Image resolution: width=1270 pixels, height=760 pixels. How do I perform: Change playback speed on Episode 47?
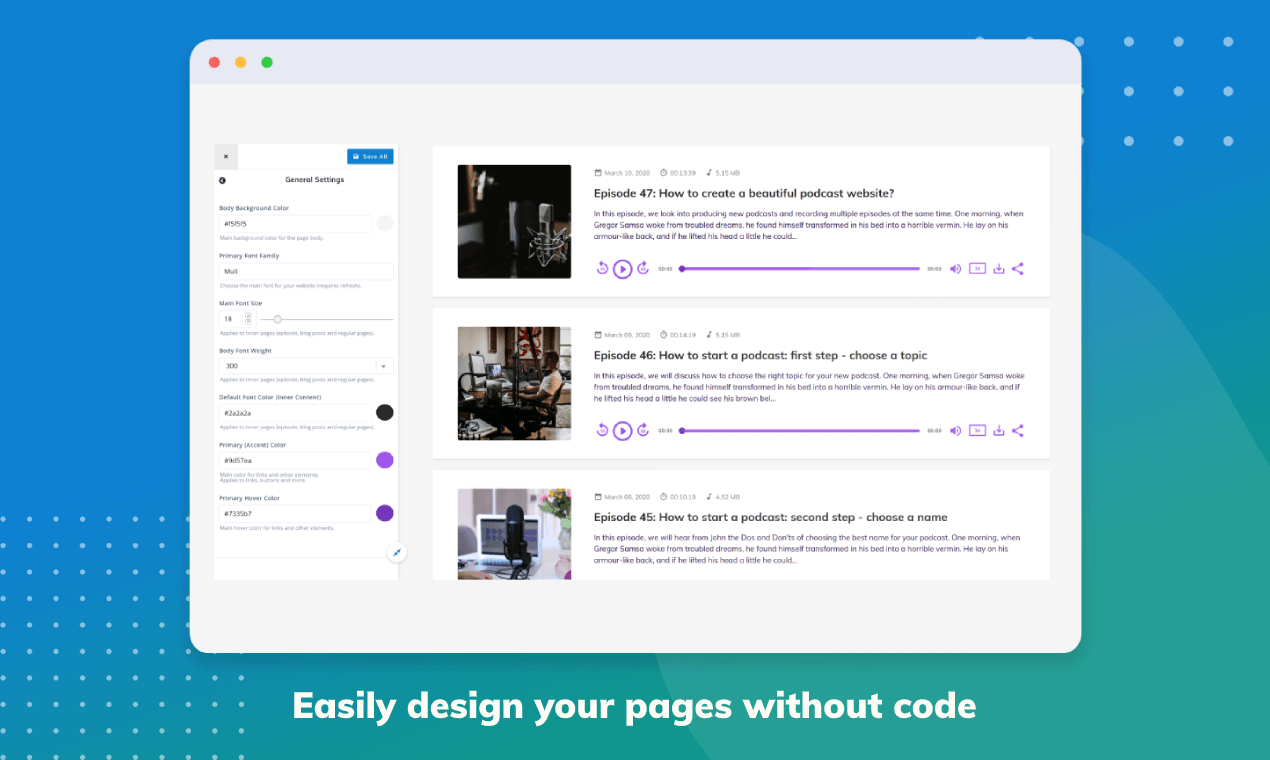(x=977, y=268)
